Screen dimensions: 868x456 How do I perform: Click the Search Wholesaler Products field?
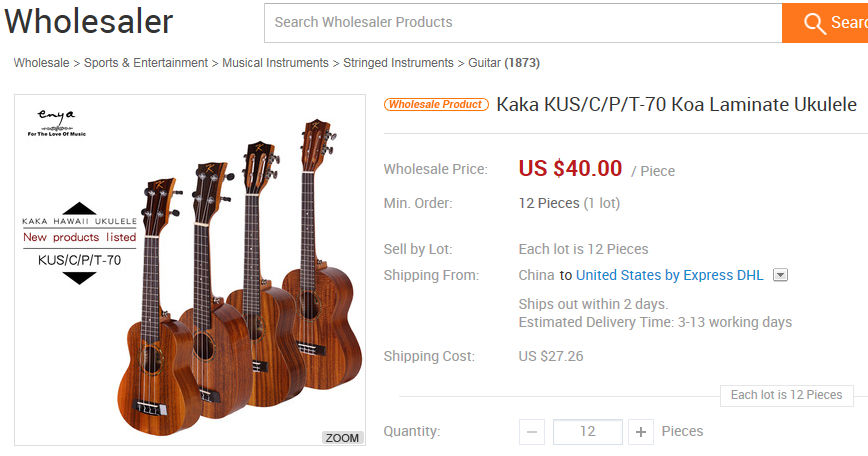click(522, 22)
